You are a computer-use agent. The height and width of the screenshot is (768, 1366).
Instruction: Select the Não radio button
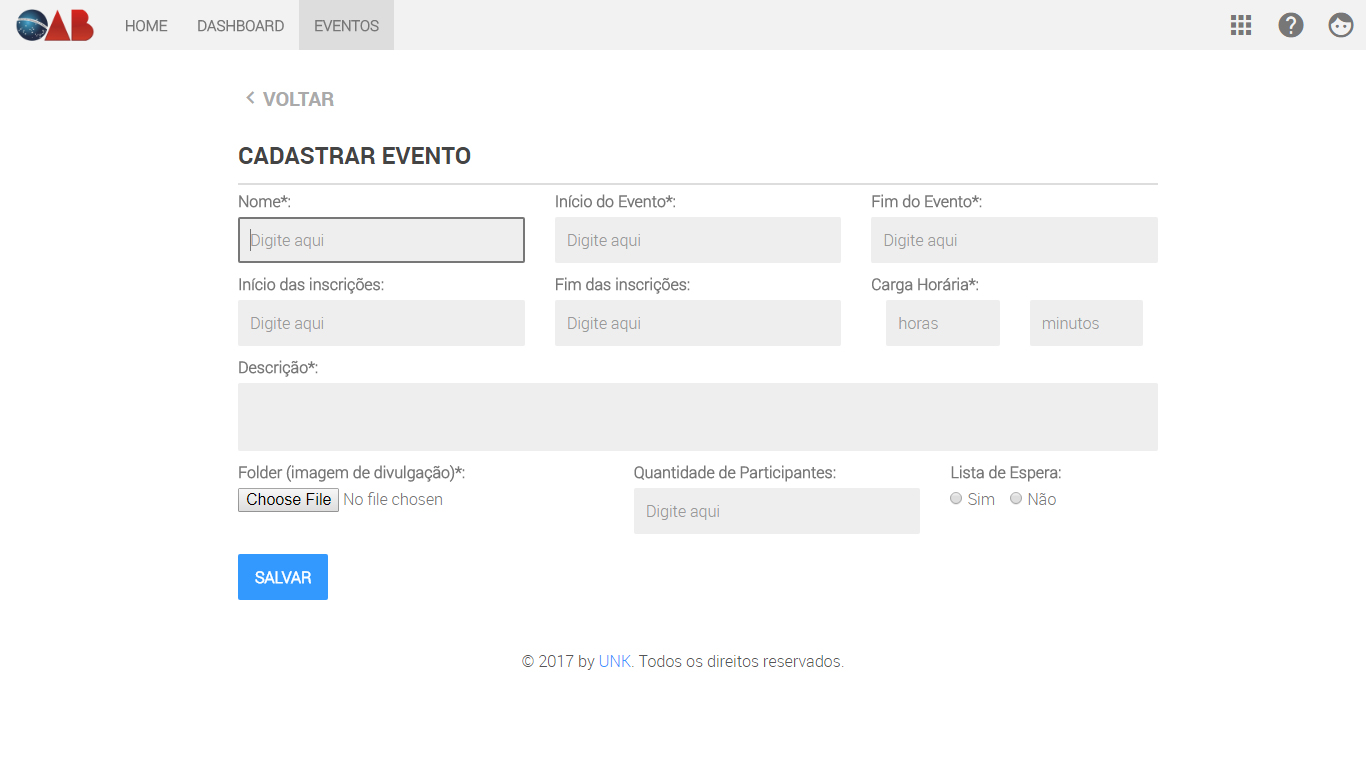click(x=1016, y=498)
